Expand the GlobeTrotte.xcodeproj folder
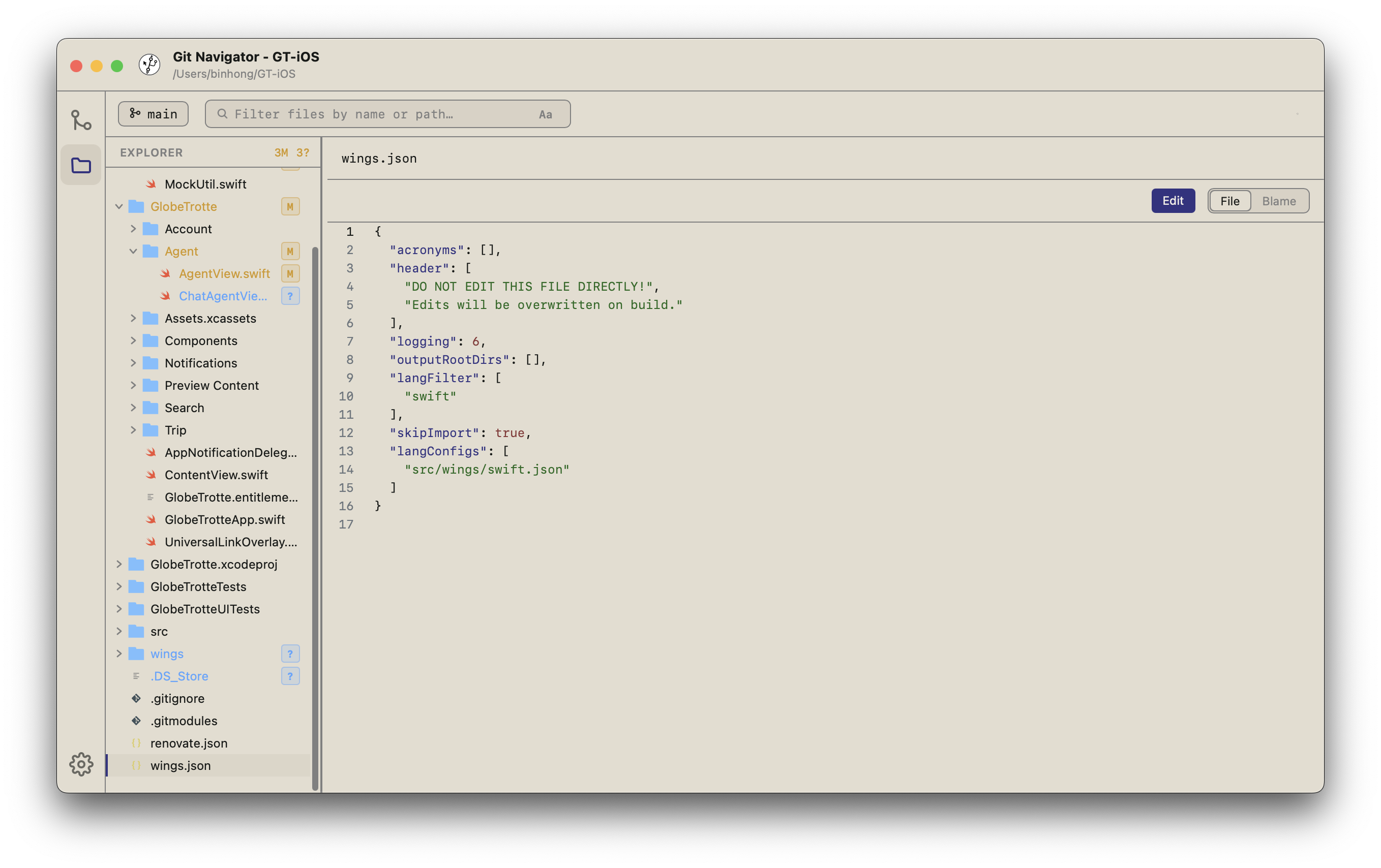The height and width of the screenshot is (868, 1381). pyautogui.click(x=118, y=564)
